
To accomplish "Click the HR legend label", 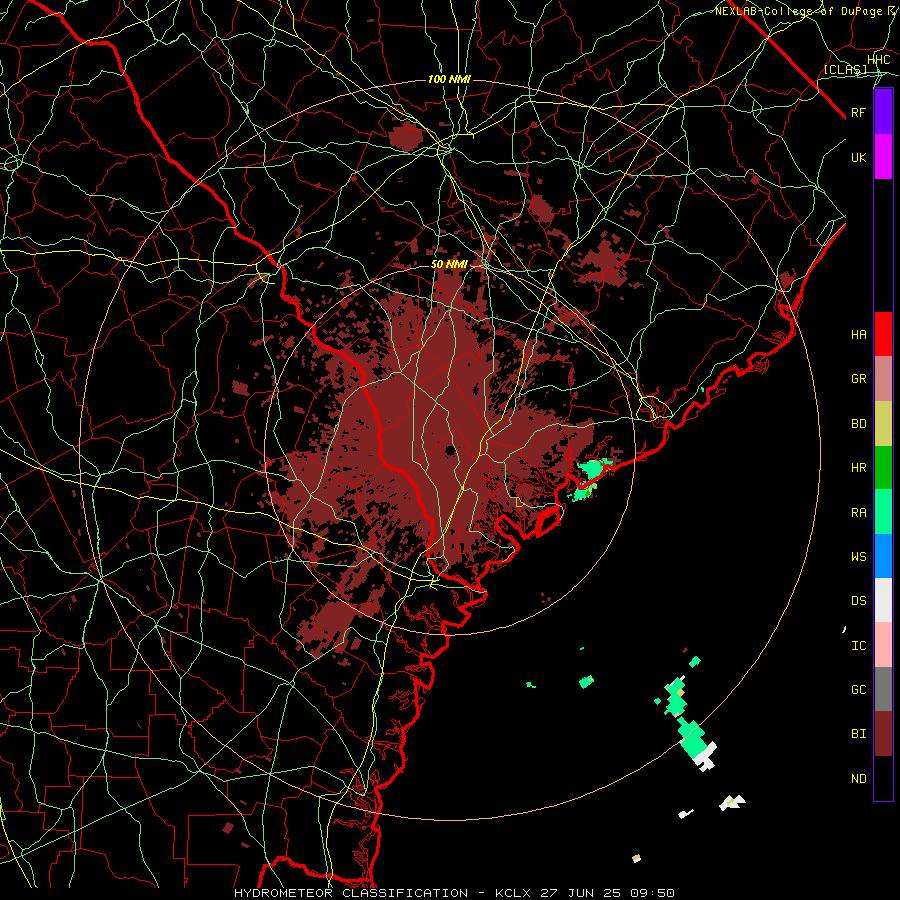I will 859,468.
